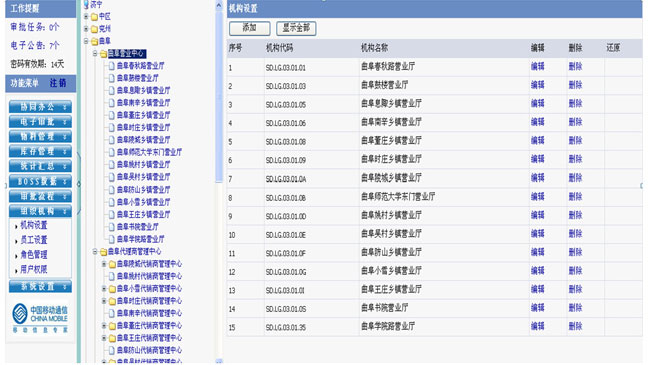Select folder icon of 曲阜营业中心
Viewport: 650px width, 365px height.
click(103, 54)
